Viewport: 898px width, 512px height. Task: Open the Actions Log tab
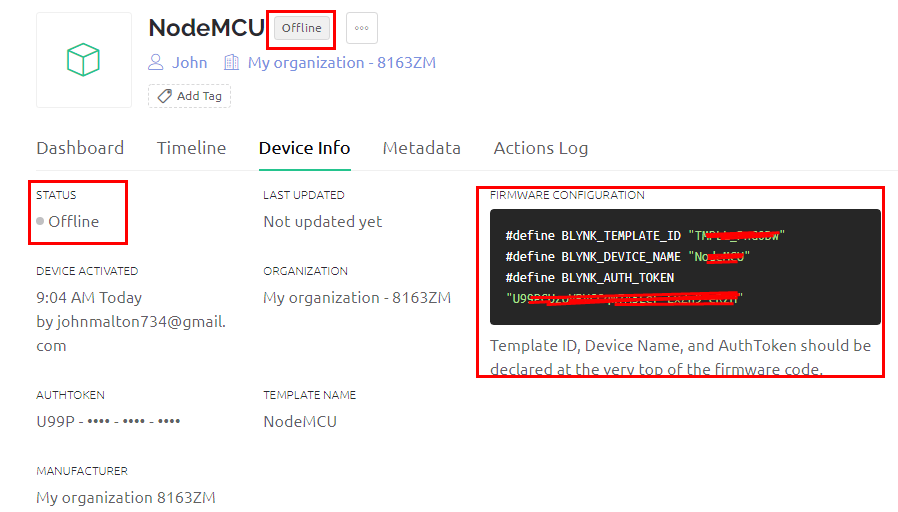(541, 148)
